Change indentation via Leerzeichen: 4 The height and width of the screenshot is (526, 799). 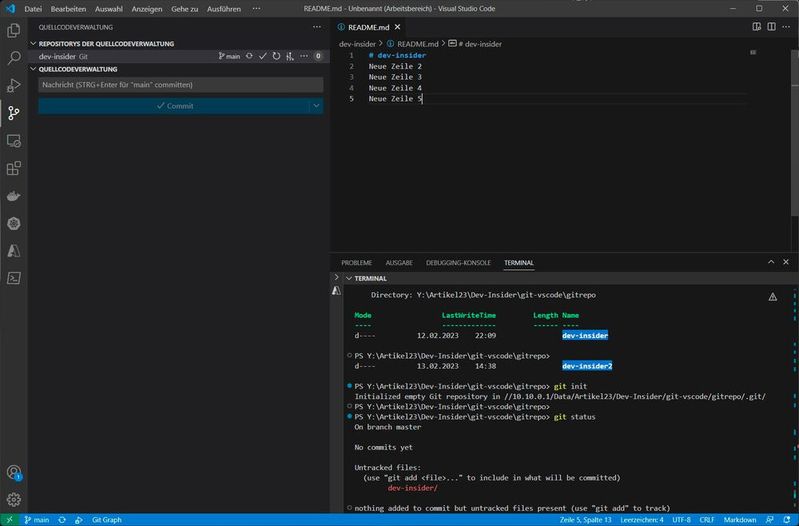tap(642, 520)
